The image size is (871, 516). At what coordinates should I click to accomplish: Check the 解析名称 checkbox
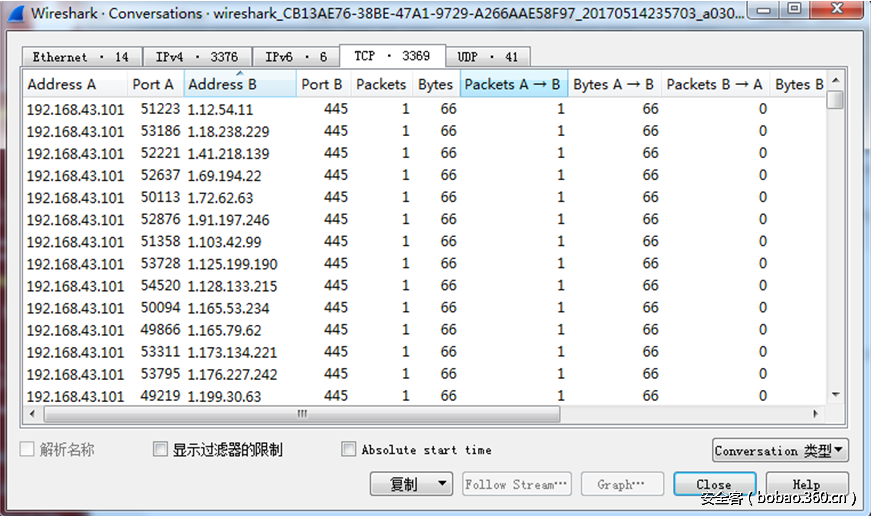click(28, 450)
